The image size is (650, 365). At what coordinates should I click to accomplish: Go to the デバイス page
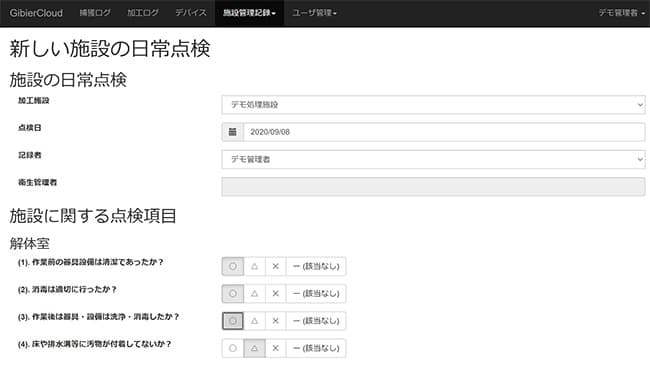191,13
